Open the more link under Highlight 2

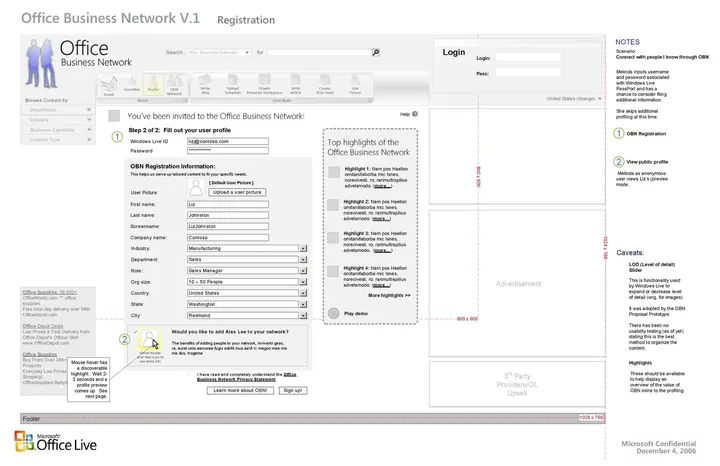click(x=381, y=219)
